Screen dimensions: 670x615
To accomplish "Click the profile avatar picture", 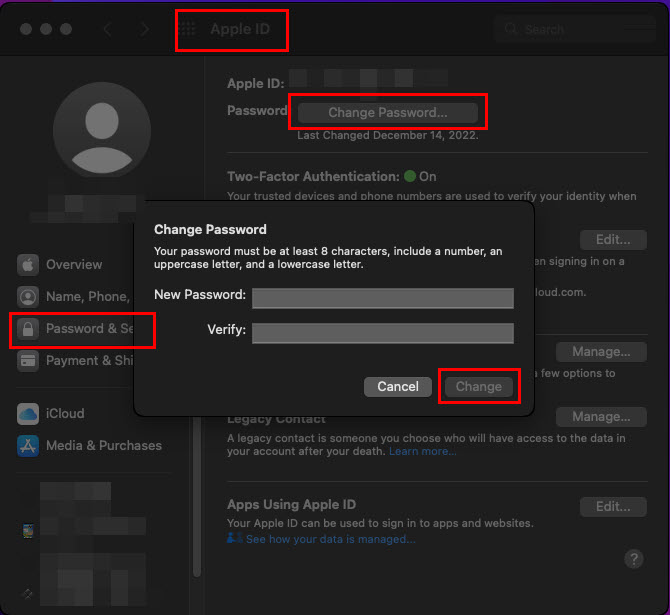I will [x=102, y=130].
